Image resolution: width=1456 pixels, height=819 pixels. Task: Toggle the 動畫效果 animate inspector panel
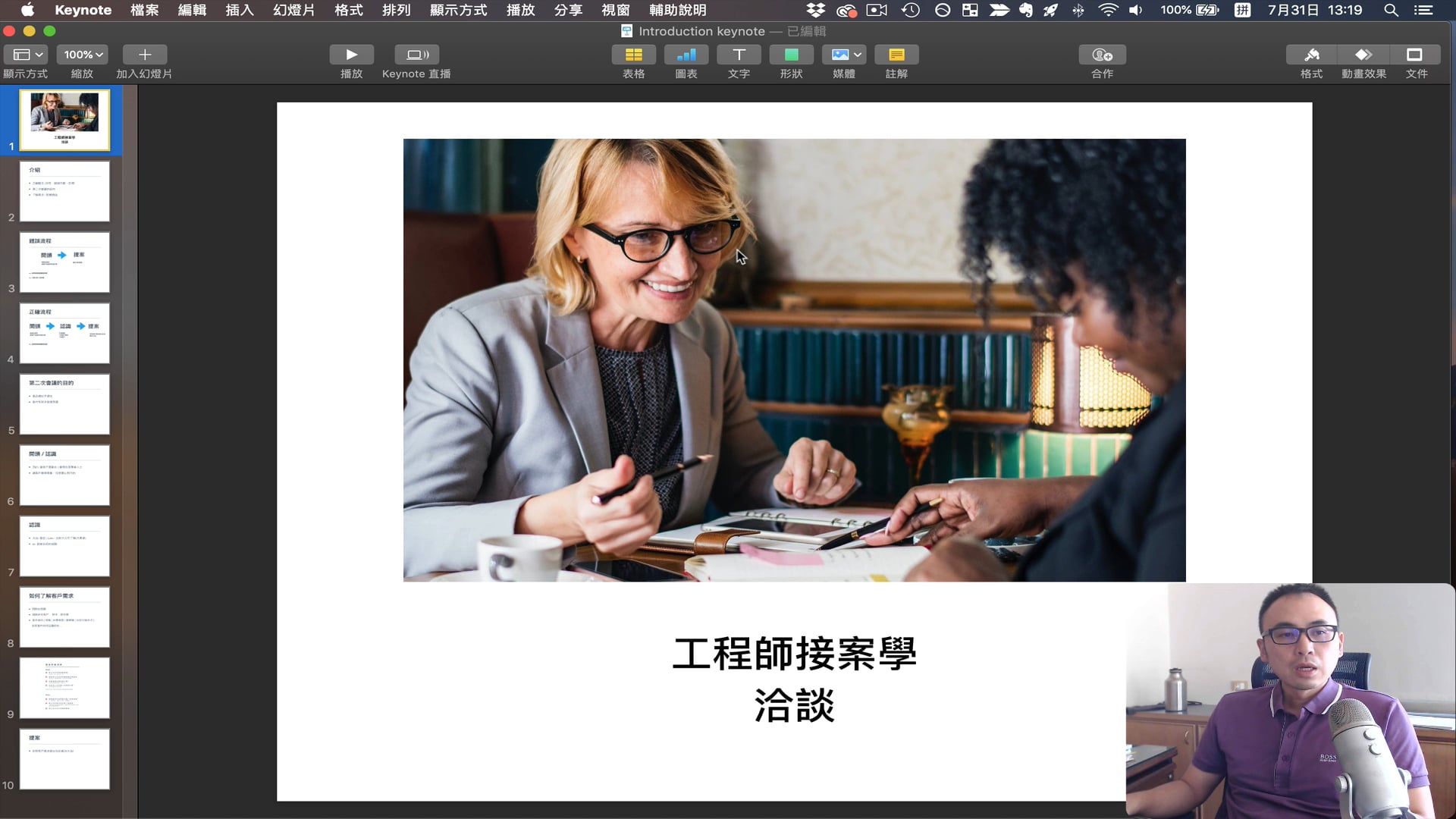1363,55
